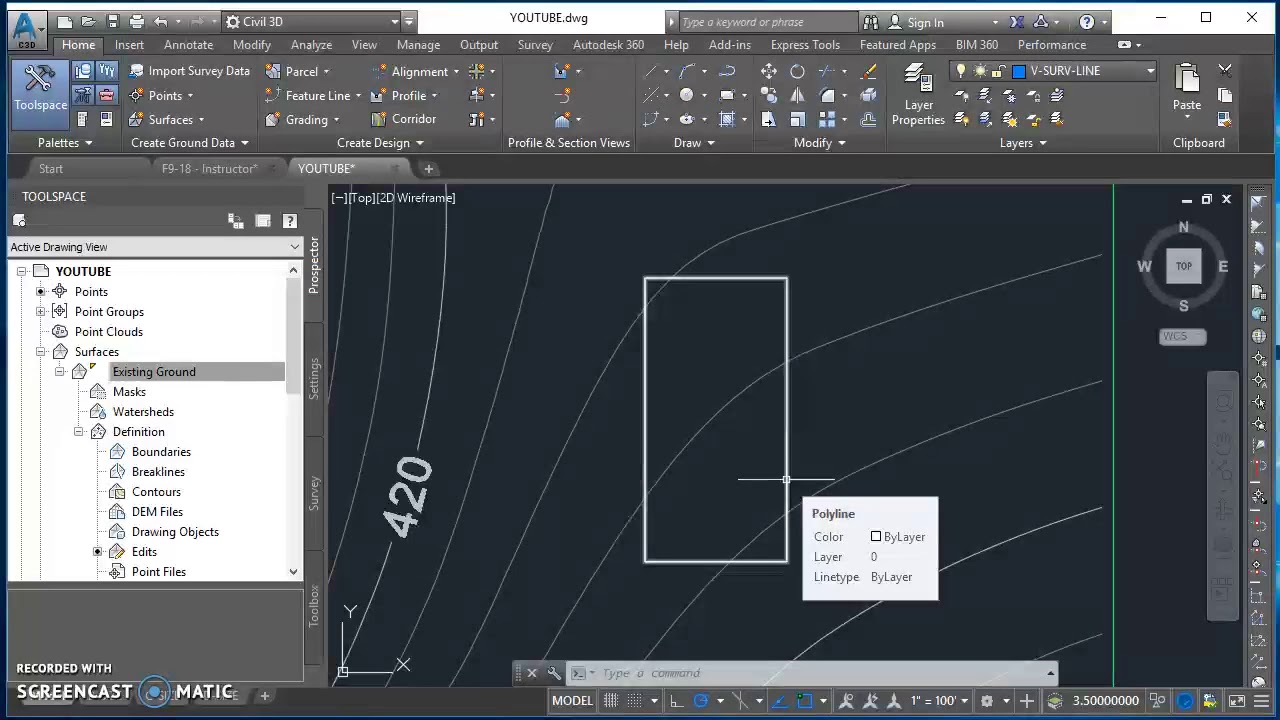The width and height of the screenshot is (1280, 720).
Task: Toggle grid display in status bar
Action: click(611, 701)
